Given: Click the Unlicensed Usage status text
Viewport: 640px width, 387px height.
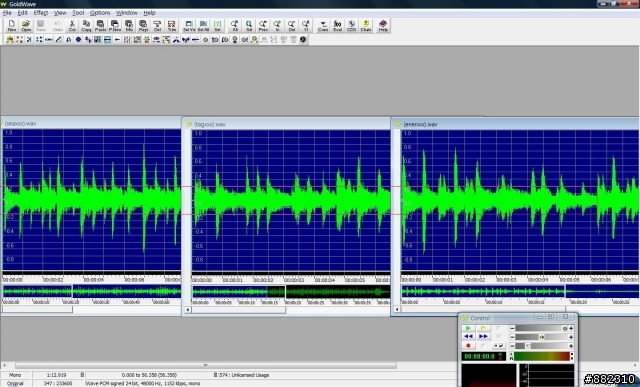Looking at the screenshot, I should (x=251, y=375).
